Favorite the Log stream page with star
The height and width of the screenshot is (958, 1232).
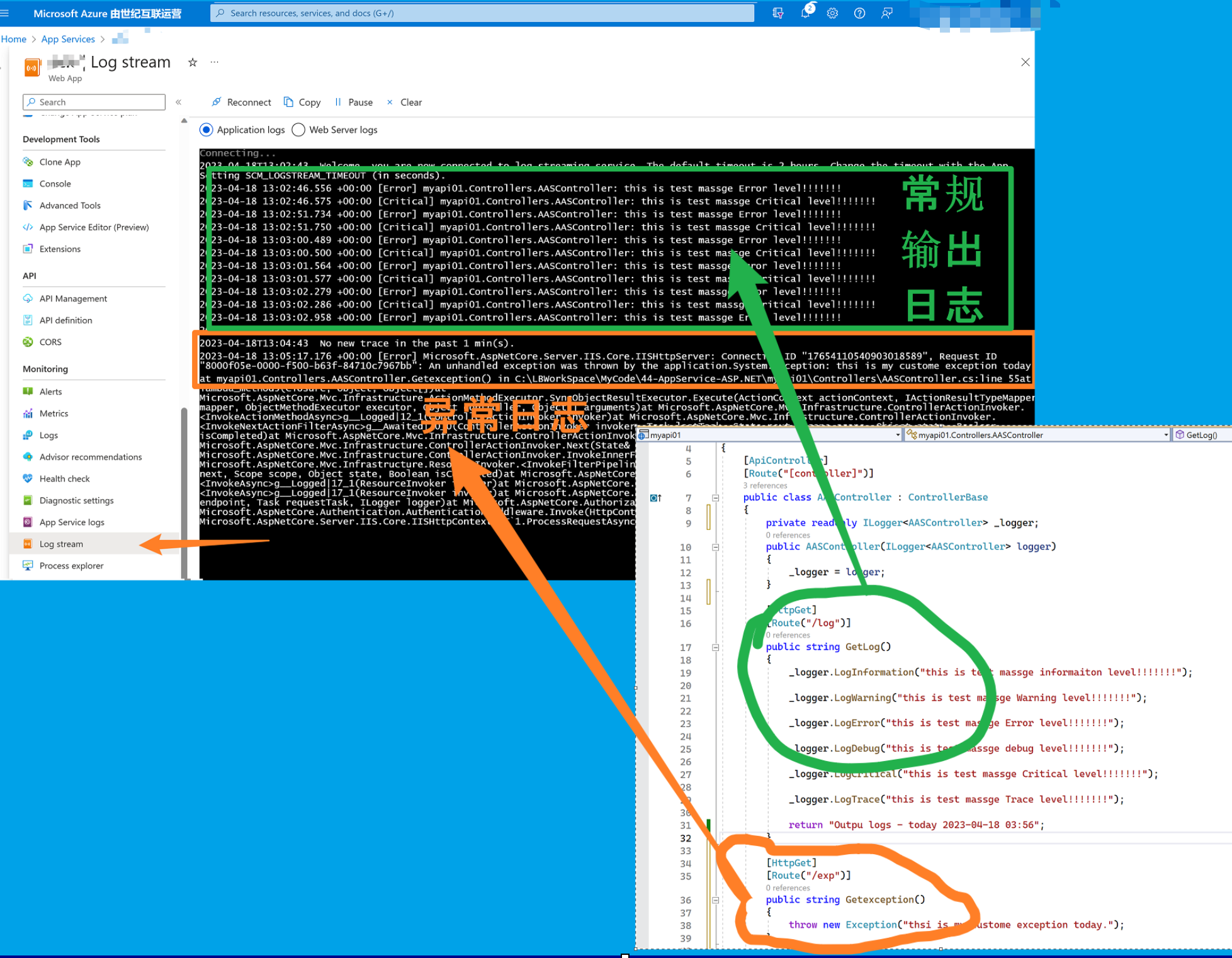point(193,62)
